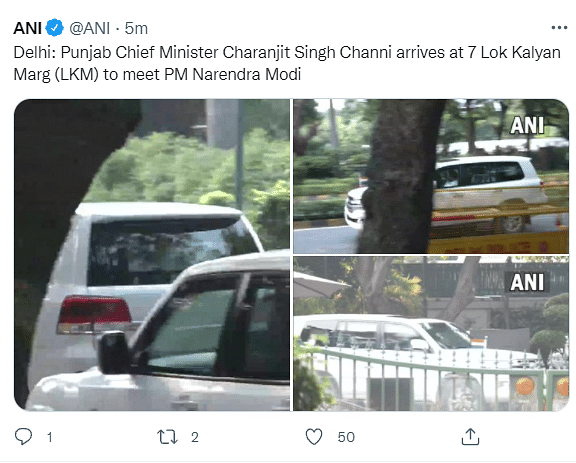Click the retweet count 2

pos(195,437)
